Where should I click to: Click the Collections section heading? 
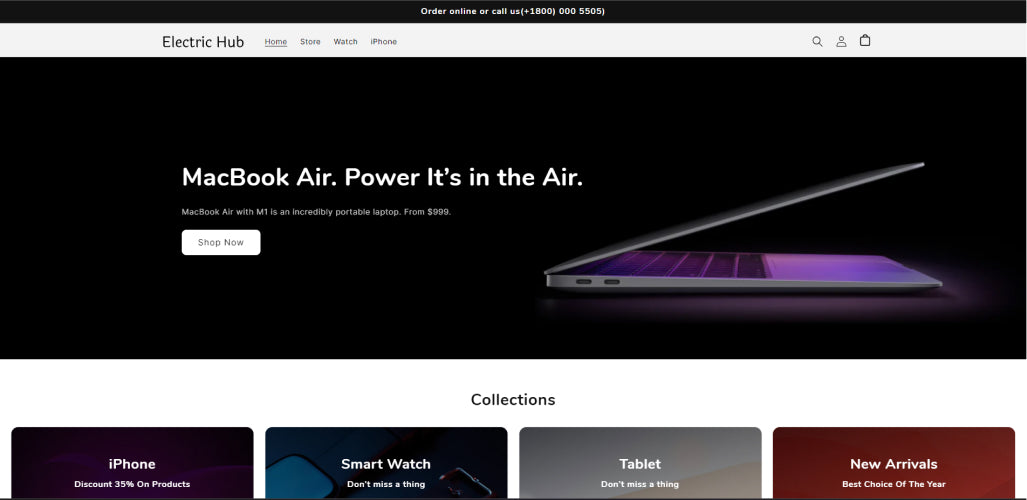[513, 400]
